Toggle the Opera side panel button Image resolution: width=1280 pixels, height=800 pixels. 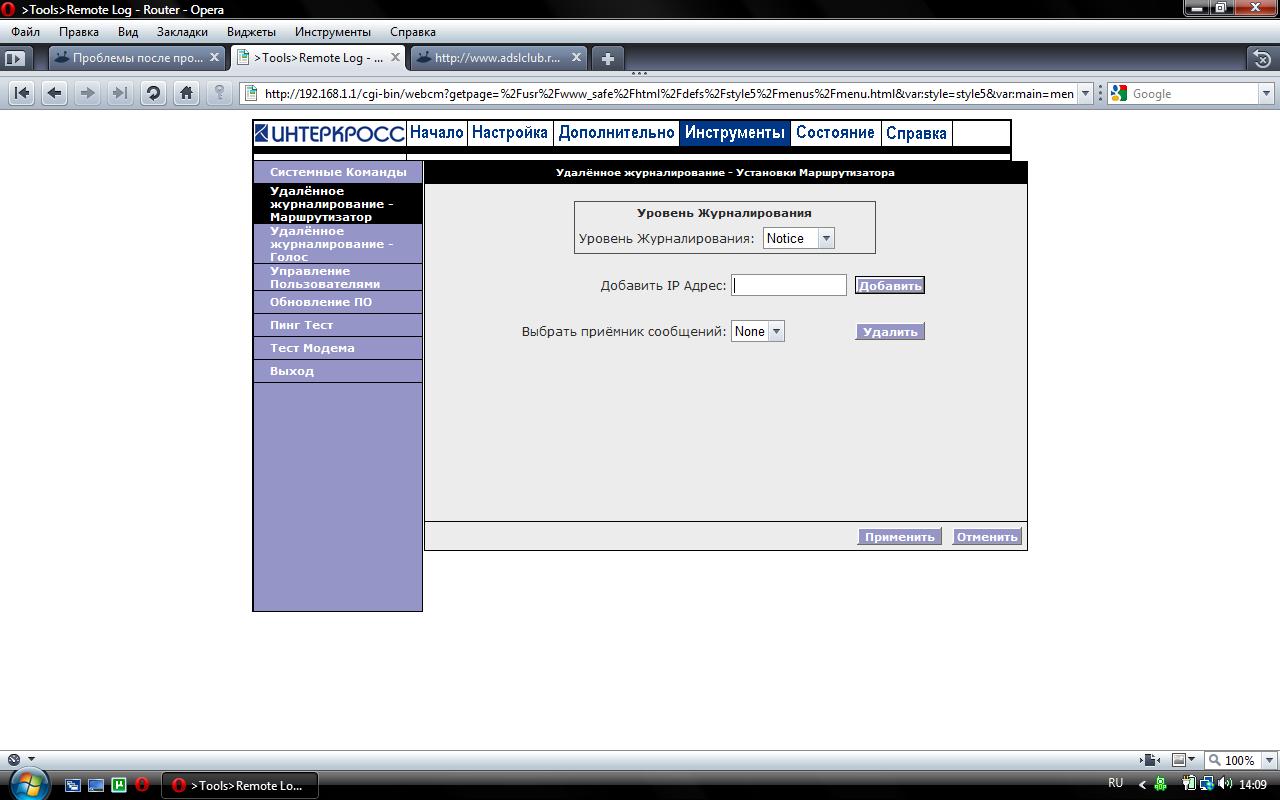click(x=15, y=58)
